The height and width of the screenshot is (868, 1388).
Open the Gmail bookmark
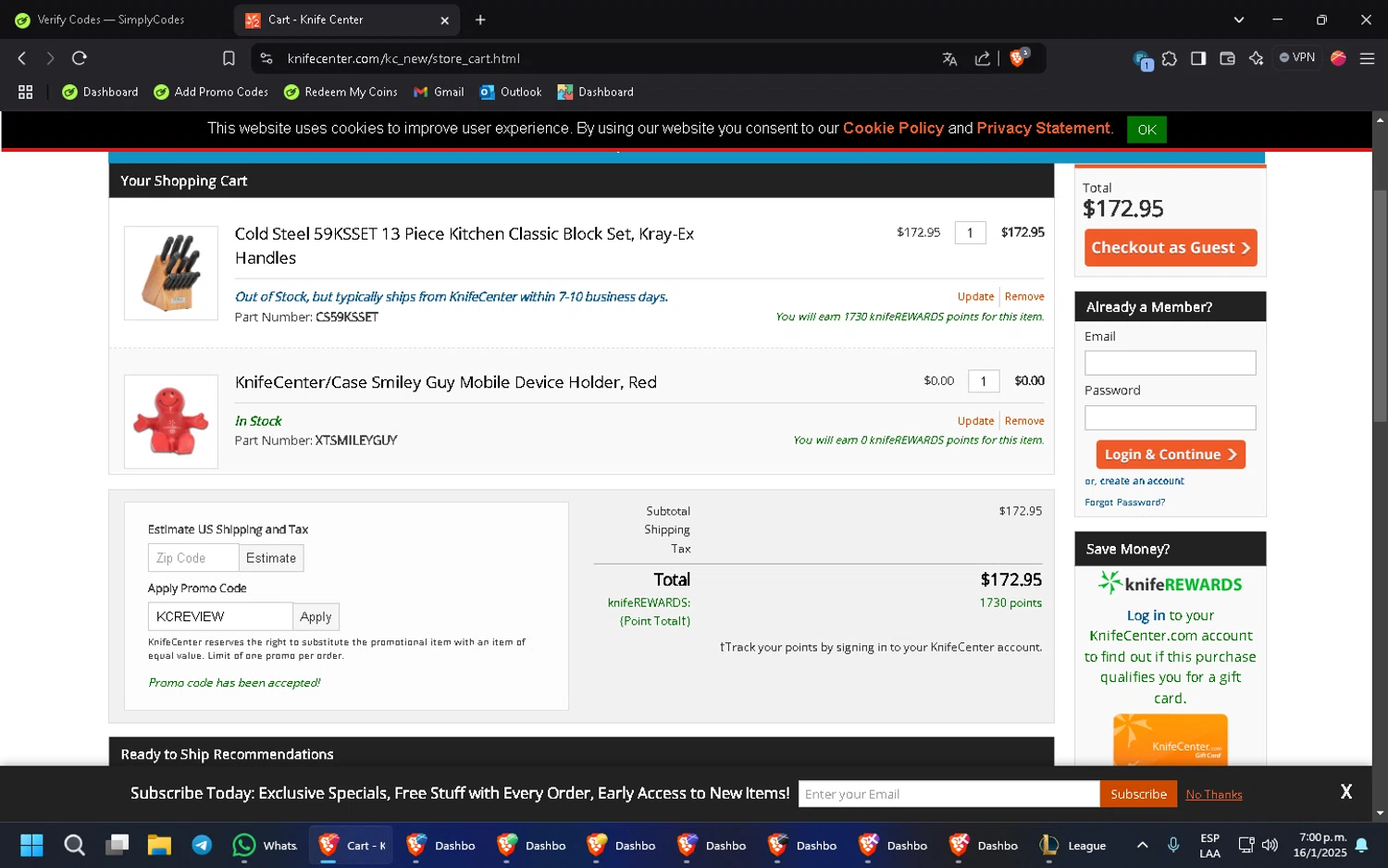click(439, 92)
